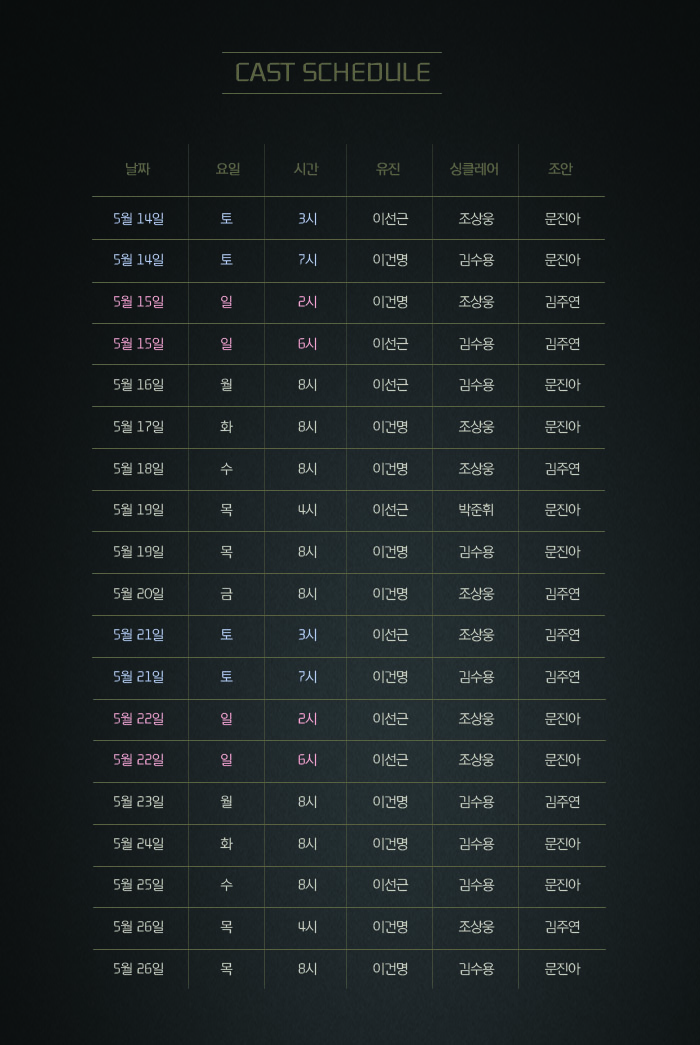Click the 조안 column header
This screenshot has width=700, height=1045.
(561, 169)
